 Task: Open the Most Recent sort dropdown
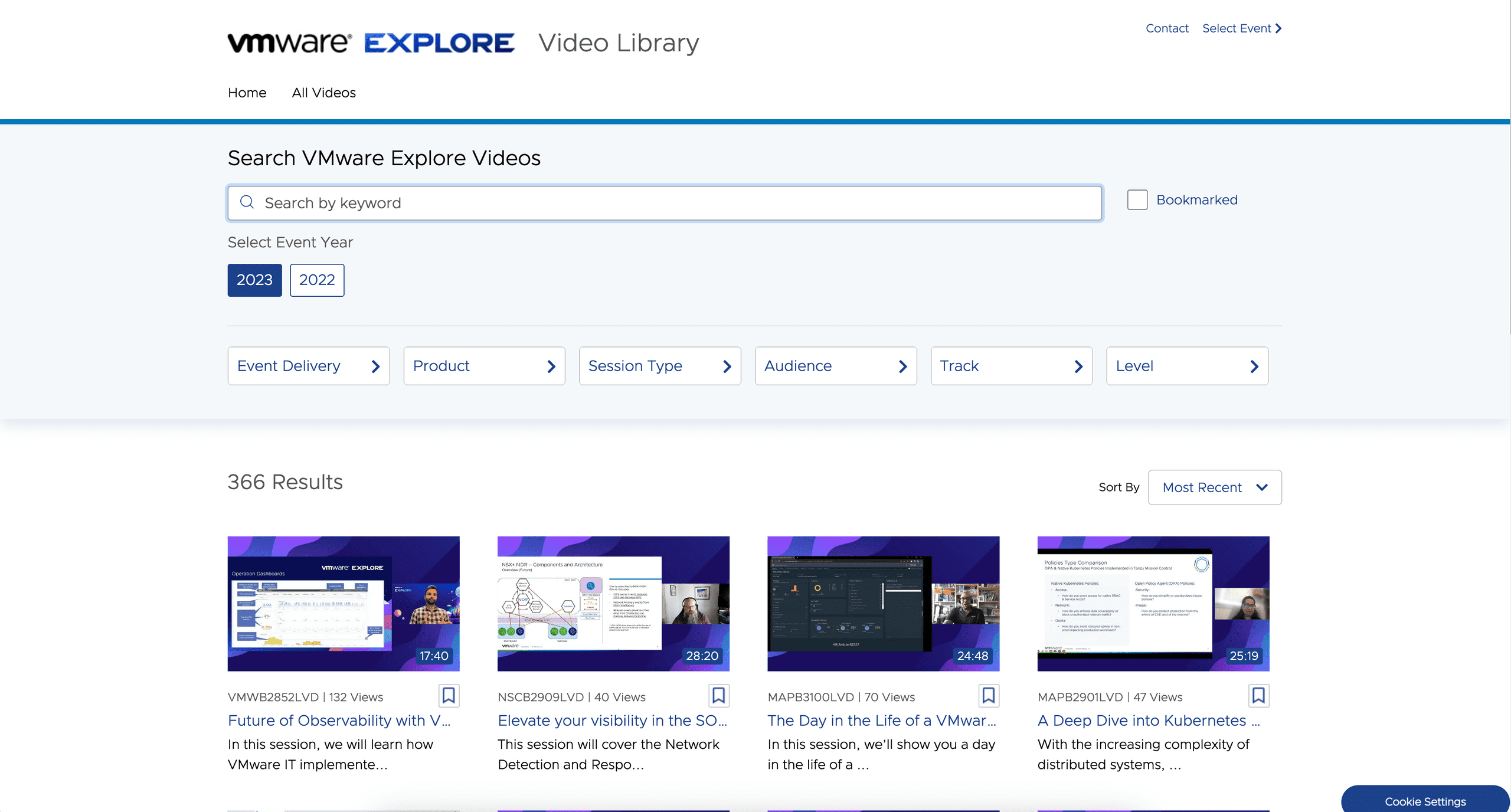click(x=1214, y=487)
